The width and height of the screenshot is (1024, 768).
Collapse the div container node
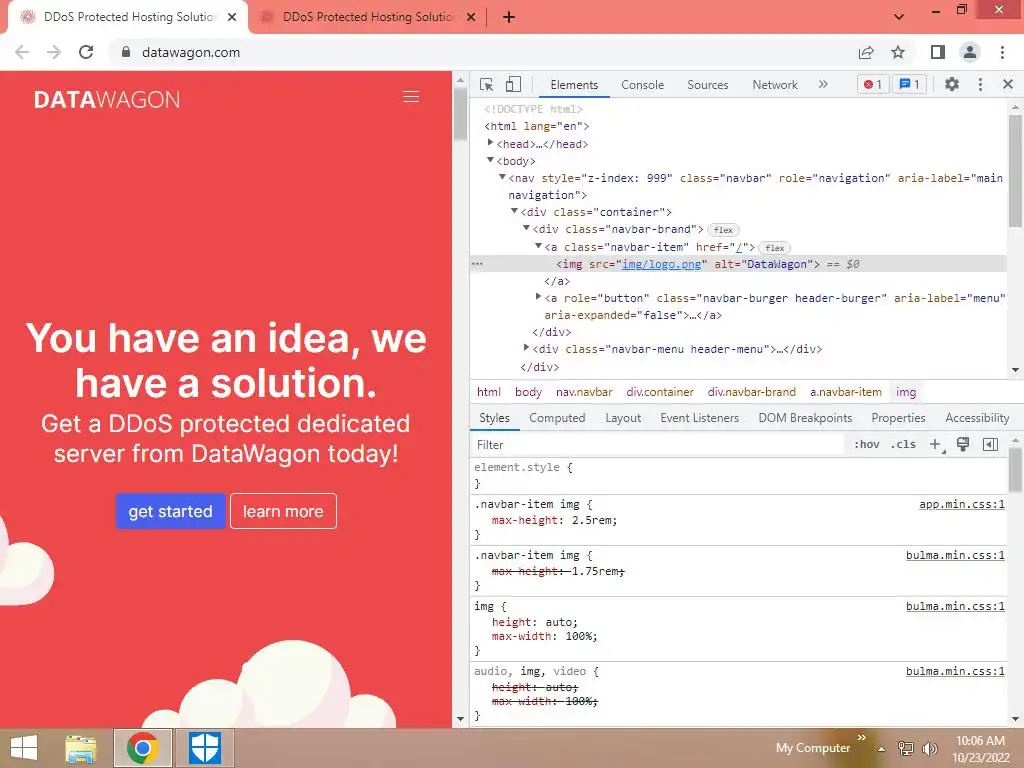(x=515, y=211)
